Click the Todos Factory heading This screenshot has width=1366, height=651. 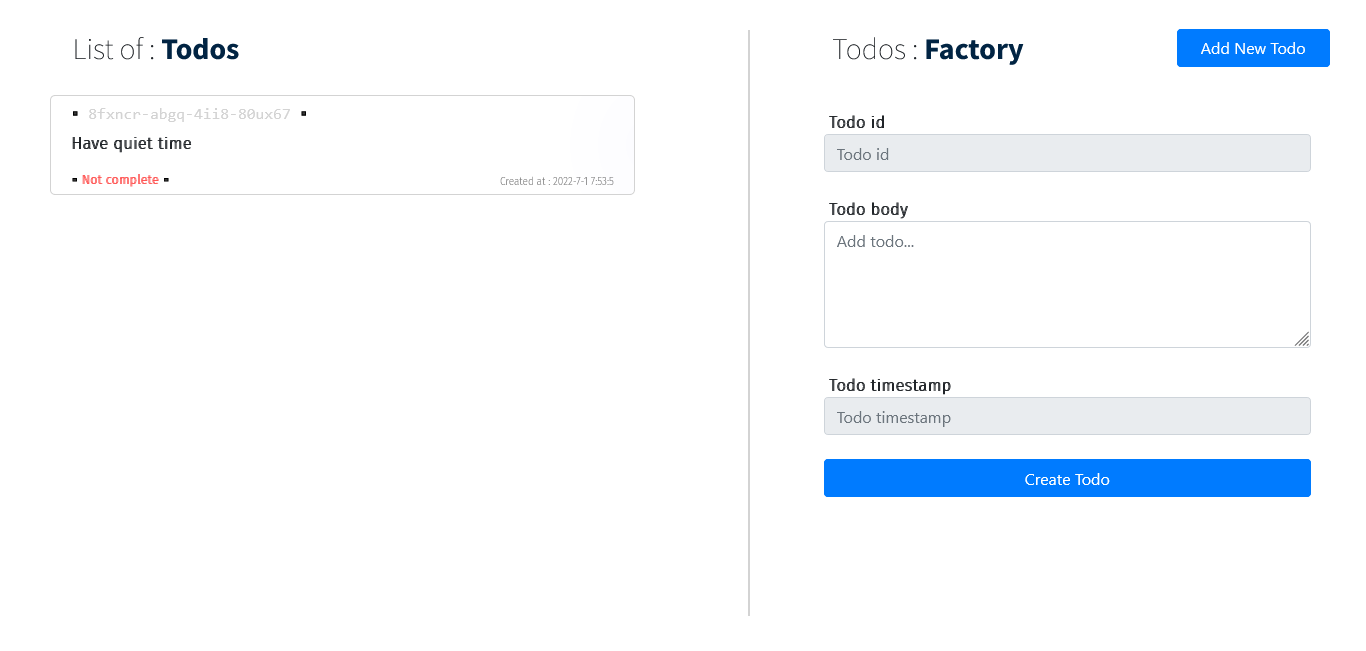click(x=928, y=49)
